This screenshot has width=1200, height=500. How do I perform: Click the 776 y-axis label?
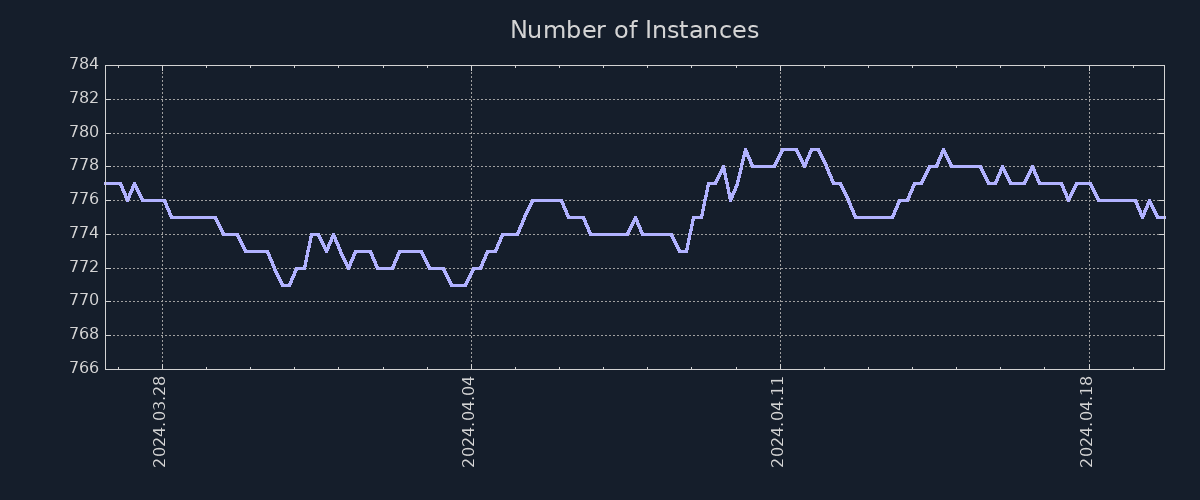point(84,200)
